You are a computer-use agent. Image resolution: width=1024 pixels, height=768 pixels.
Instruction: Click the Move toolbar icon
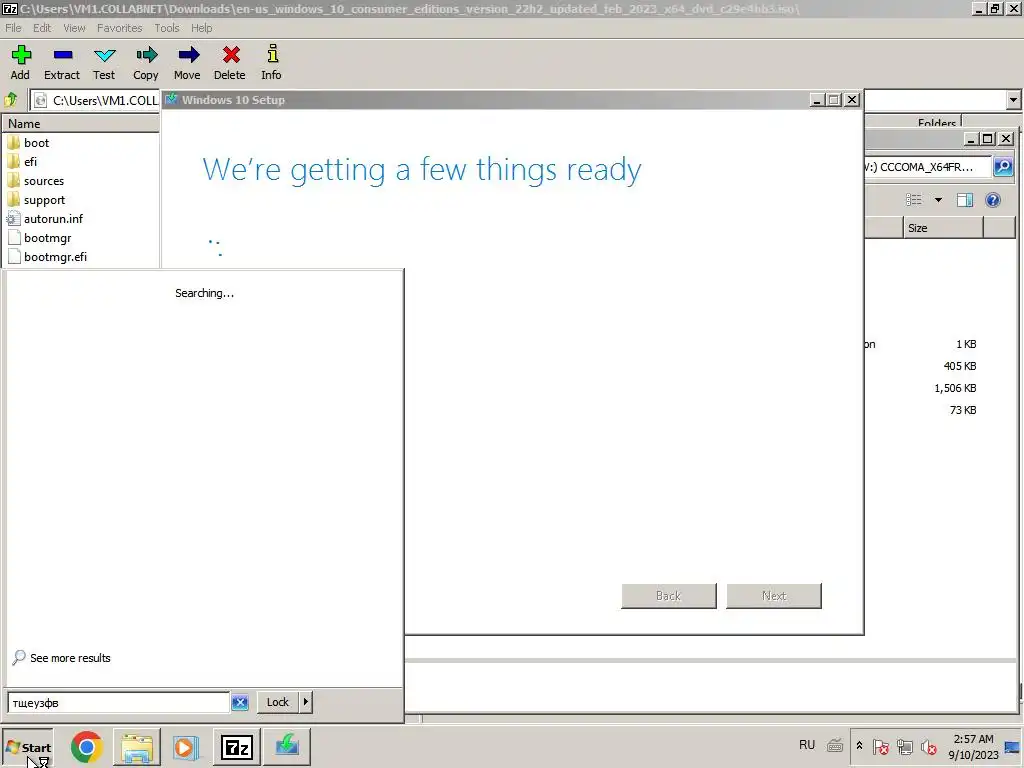tap(187, 63)
